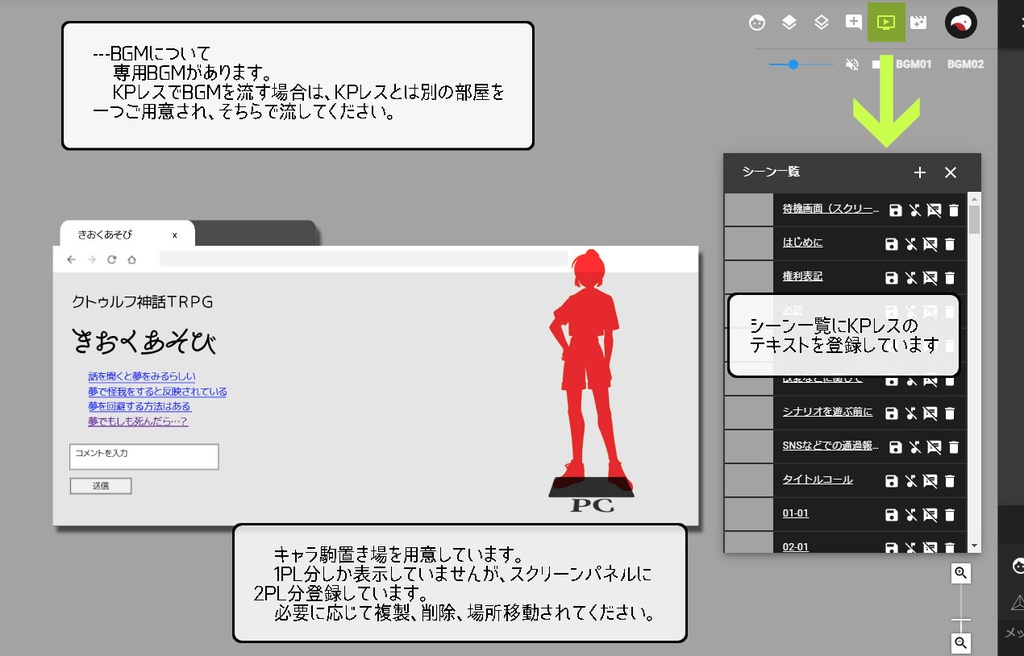The image size is (1024, 656).
Task: Open the effects panel with the clapperboard icon
Action: [918, 21]
